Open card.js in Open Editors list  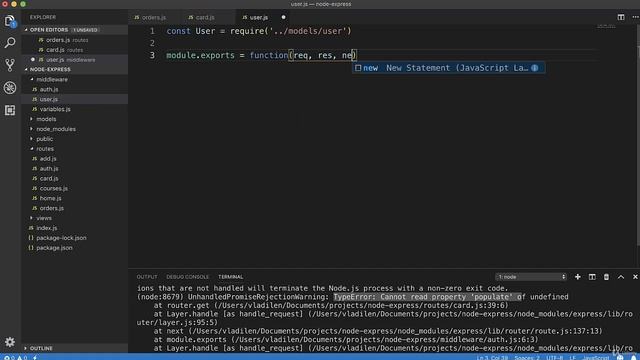[x=75, y=50]
